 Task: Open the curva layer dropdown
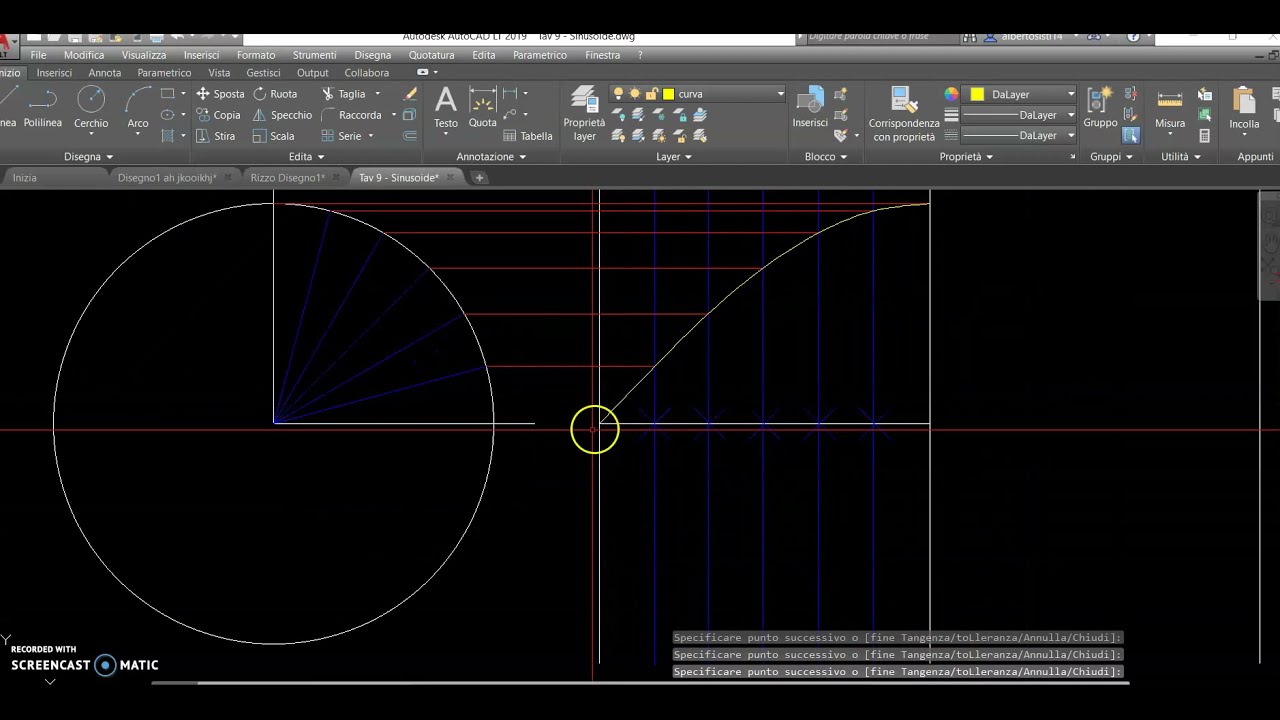coord(780,94)
